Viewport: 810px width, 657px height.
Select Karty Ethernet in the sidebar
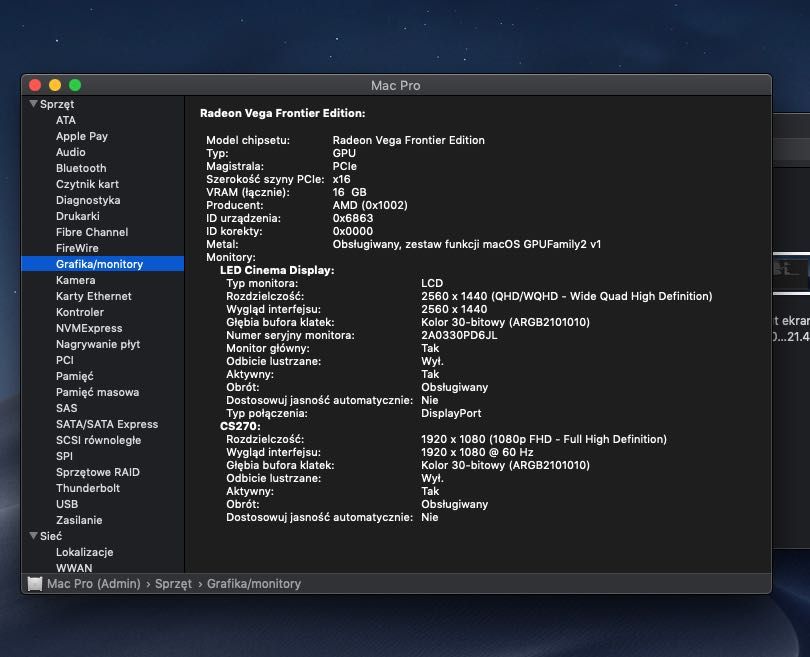pos(94,296)
